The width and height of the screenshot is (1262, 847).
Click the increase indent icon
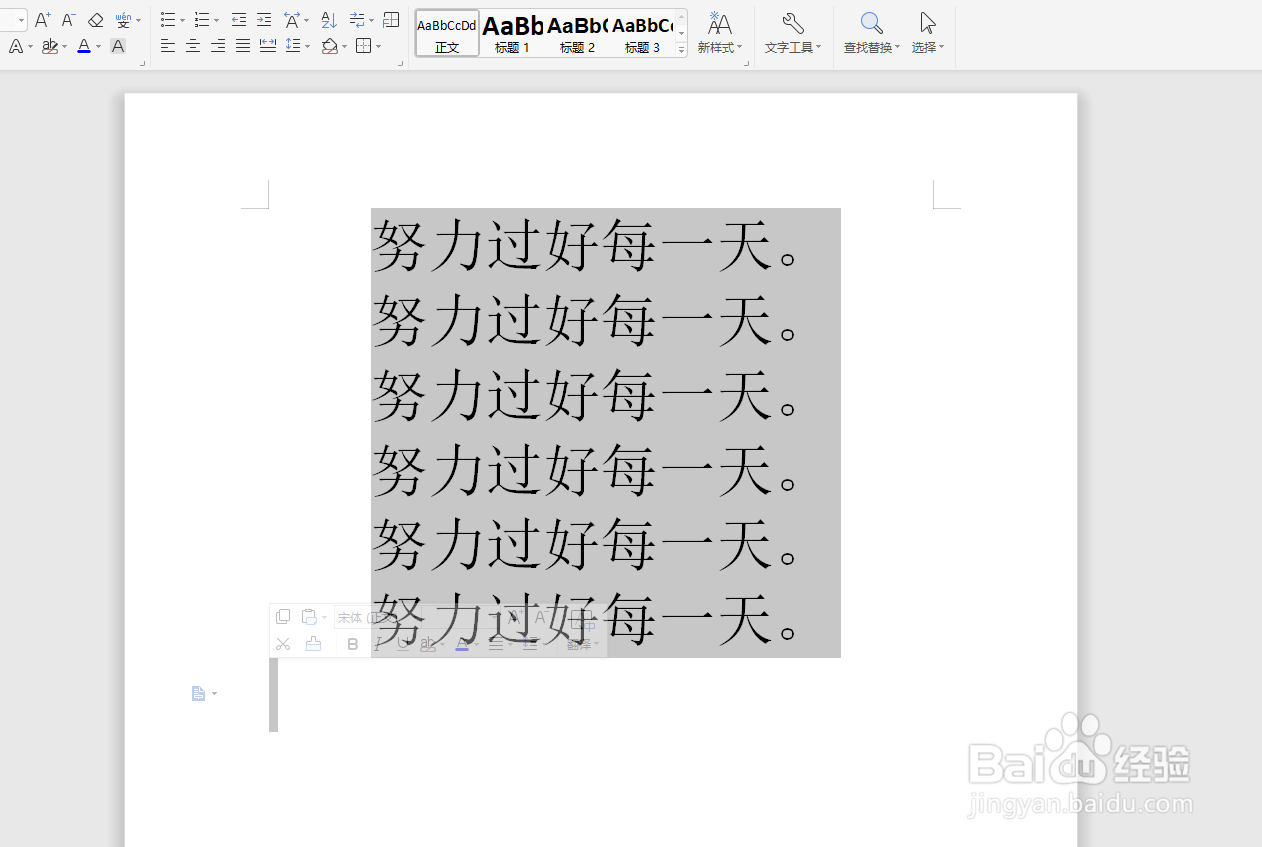pyautogui.click(x=264, y=20)
